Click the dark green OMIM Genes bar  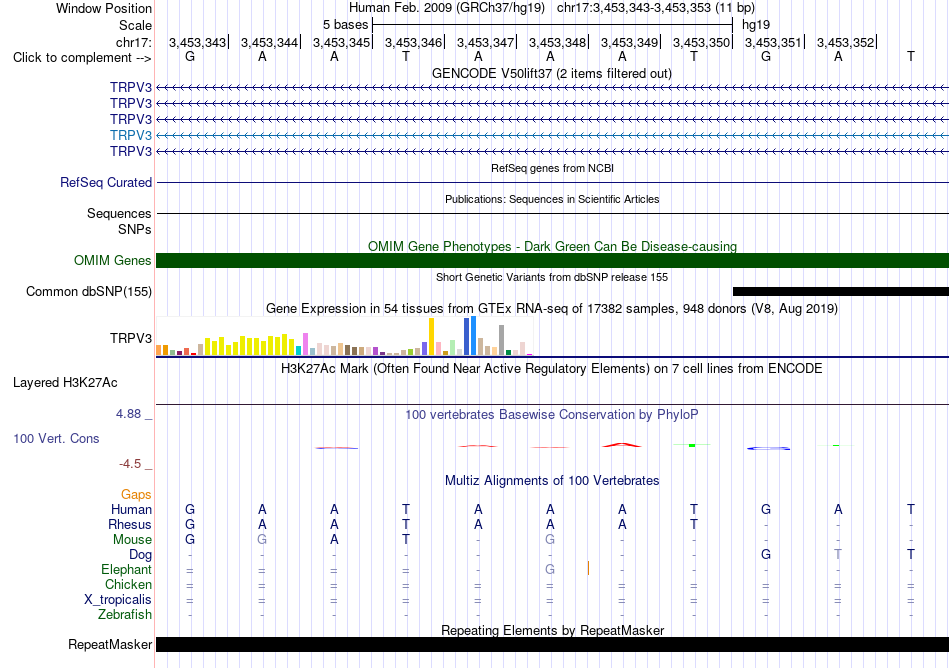(x=552, y=260)
